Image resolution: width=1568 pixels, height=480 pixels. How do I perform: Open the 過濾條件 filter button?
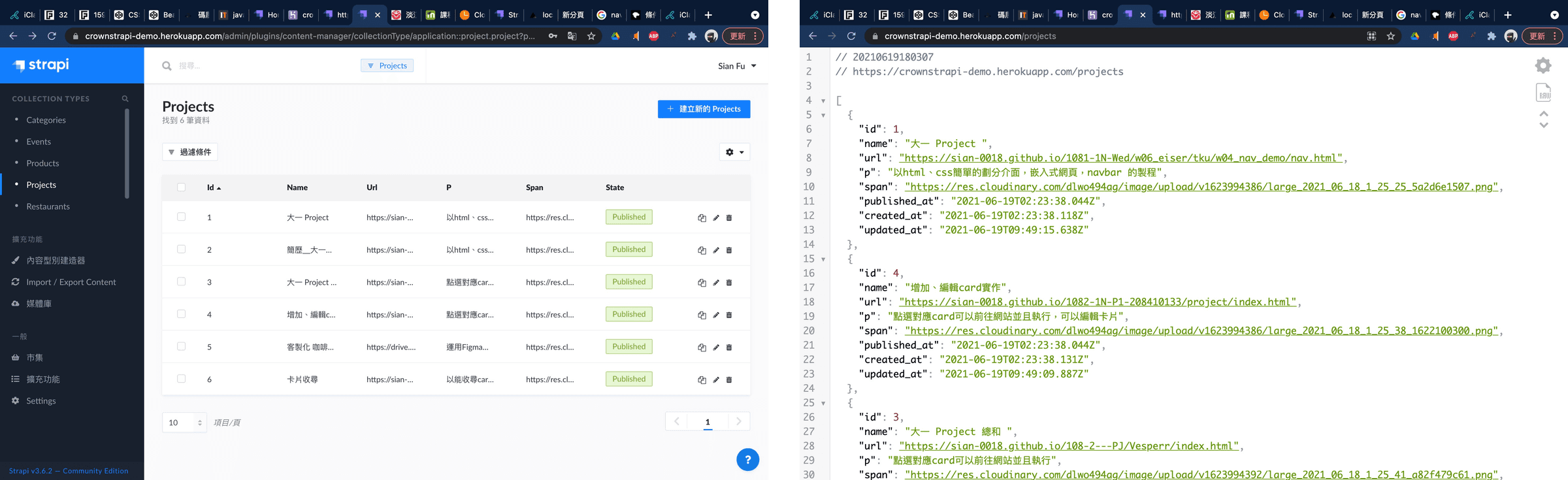189,152
